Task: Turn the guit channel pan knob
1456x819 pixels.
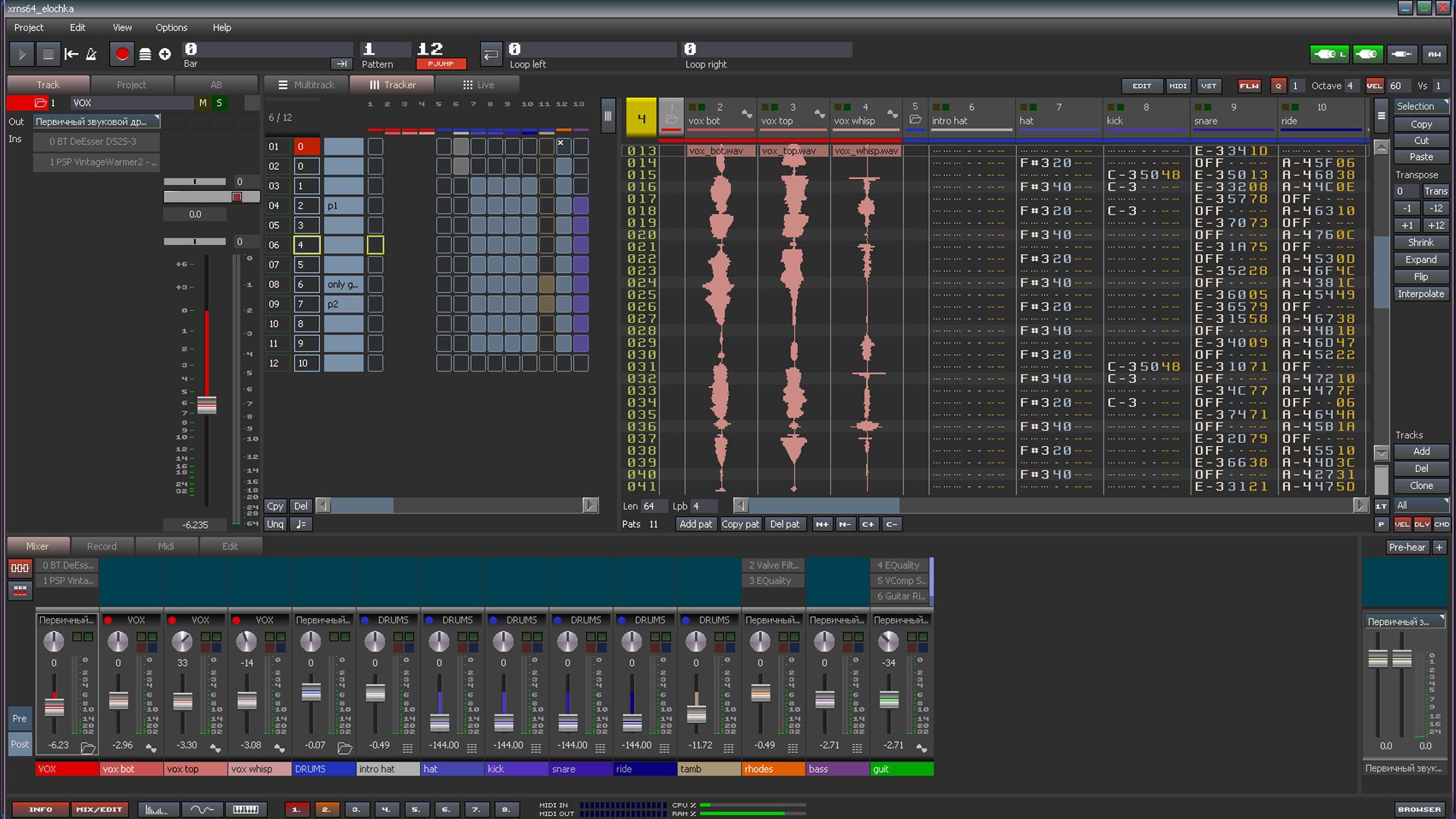Action: point(888,642)
